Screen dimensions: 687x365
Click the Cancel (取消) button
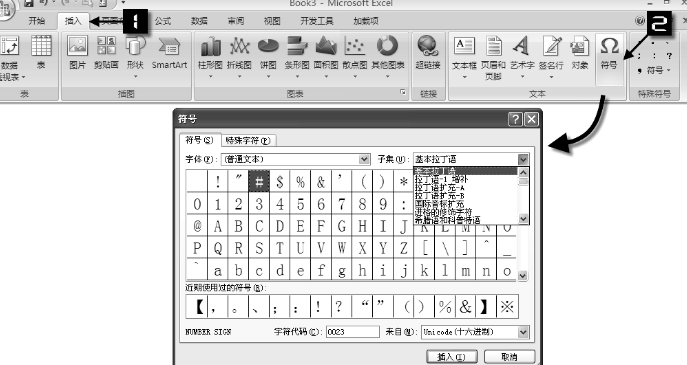510,356
